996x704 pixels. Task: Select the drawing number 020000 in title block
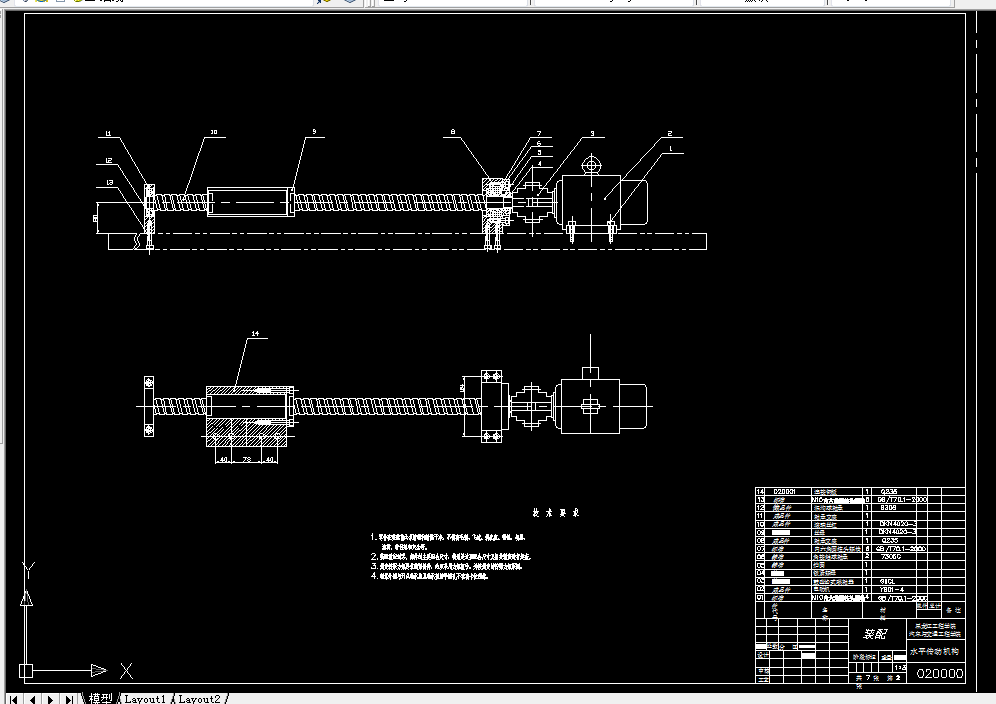(939, 674)
